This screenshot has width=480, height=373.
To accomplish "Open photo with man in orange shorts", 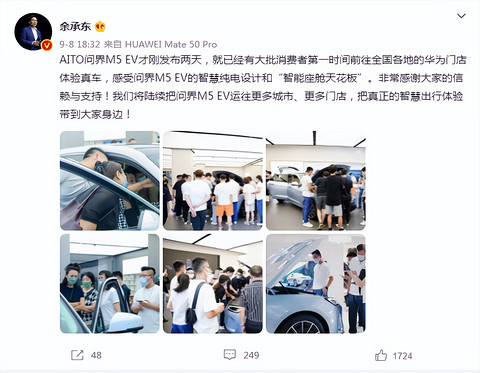I will point(213,181).
